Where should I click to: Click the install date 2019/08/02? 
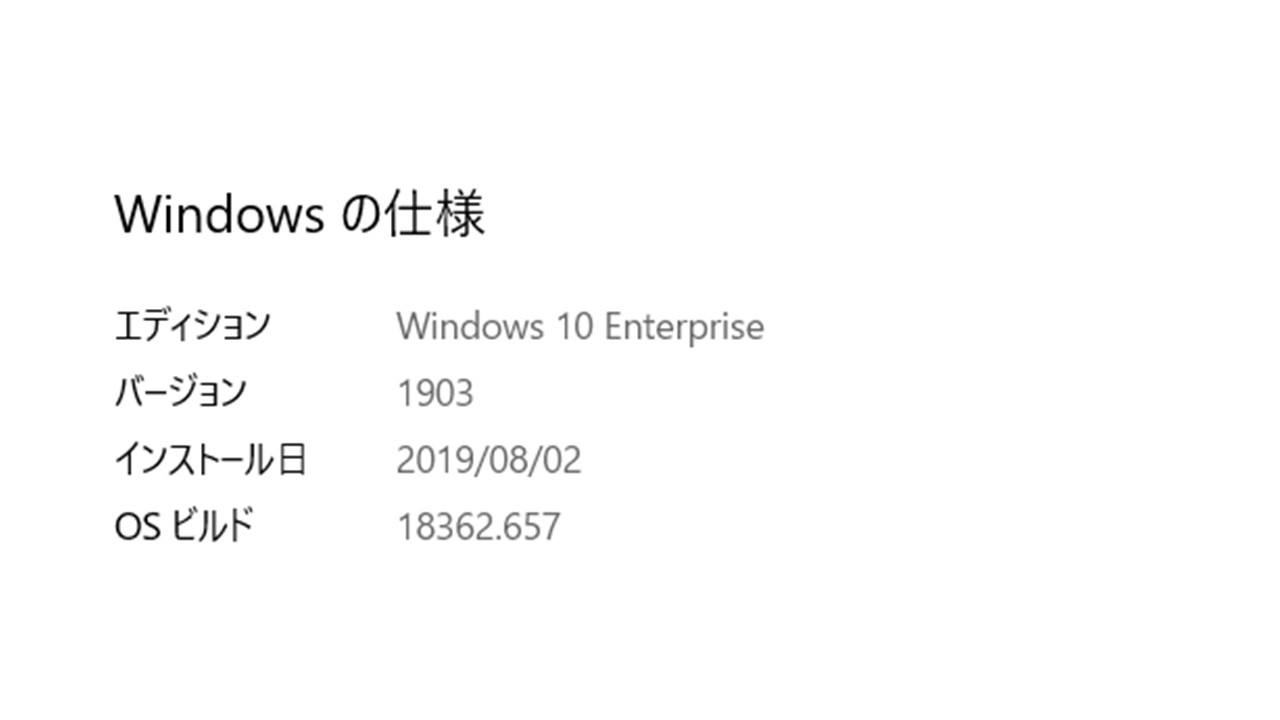(489, 460)
